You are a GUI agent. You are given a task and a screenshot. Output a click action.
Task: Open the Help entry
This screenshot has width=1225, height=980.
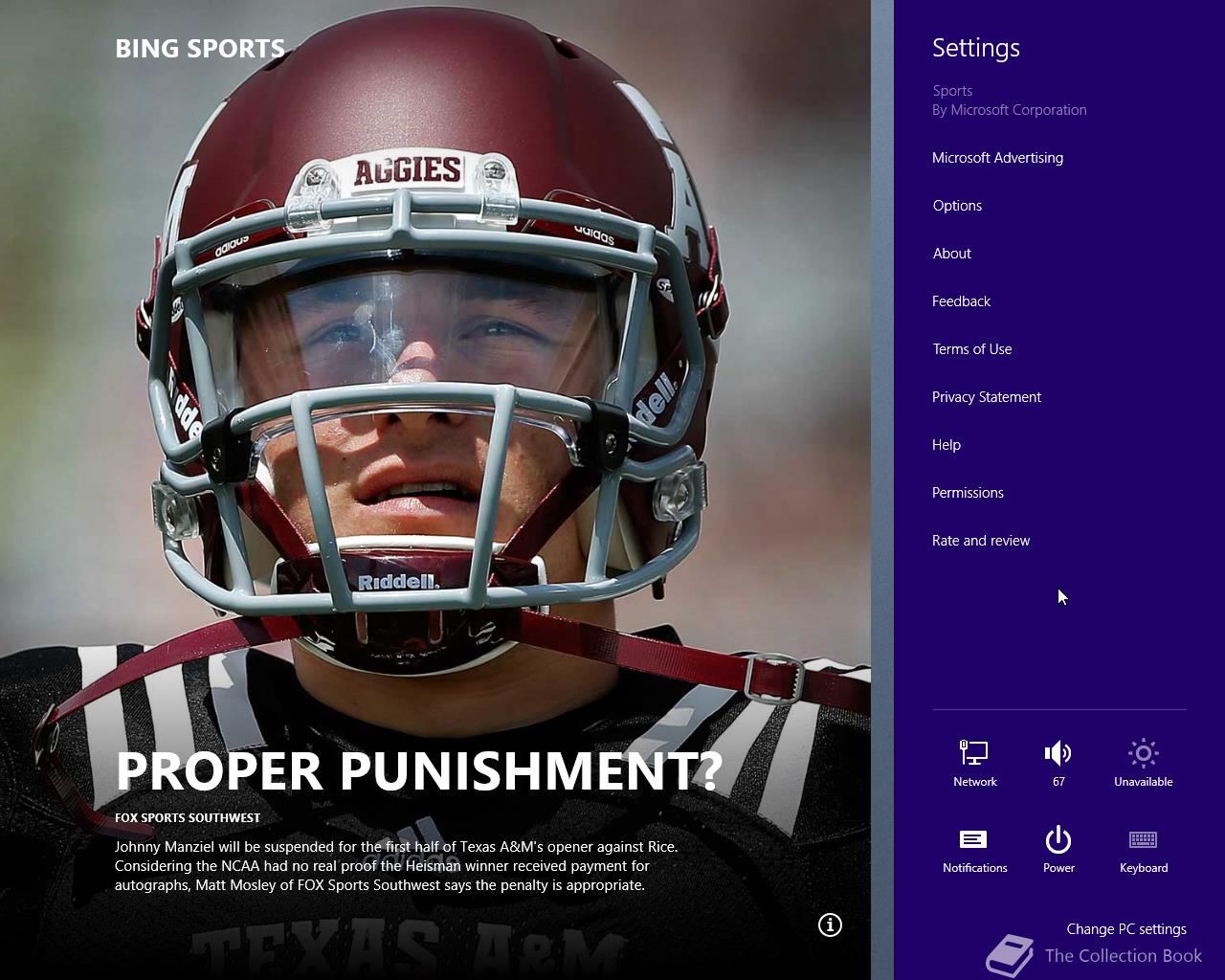[946, 445]
